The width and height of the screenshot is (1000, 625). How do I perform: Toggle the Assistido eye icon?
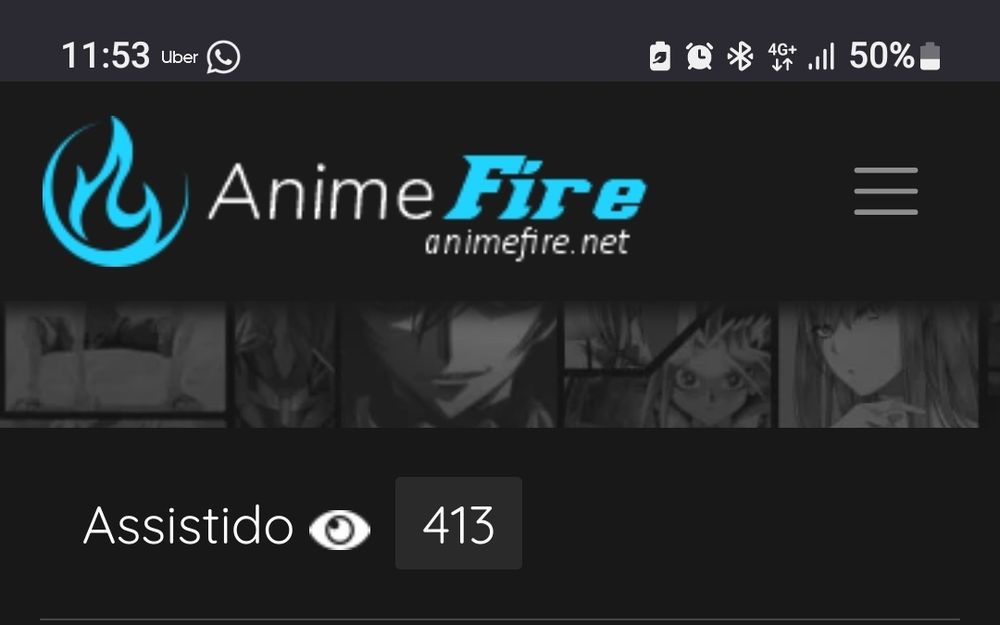pyautogui.click(x=339, y=529)
